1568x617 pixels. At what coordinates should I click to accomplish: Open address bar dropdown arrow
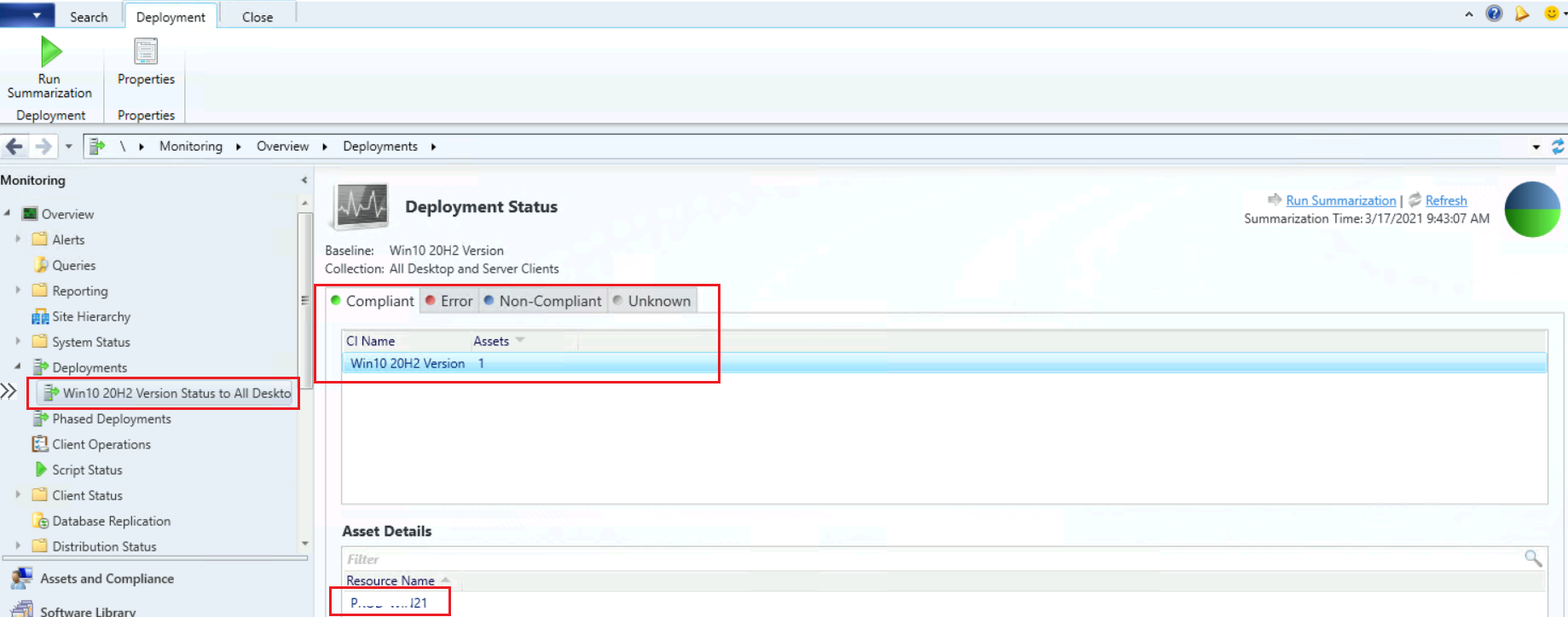[x=1536, y=147]
